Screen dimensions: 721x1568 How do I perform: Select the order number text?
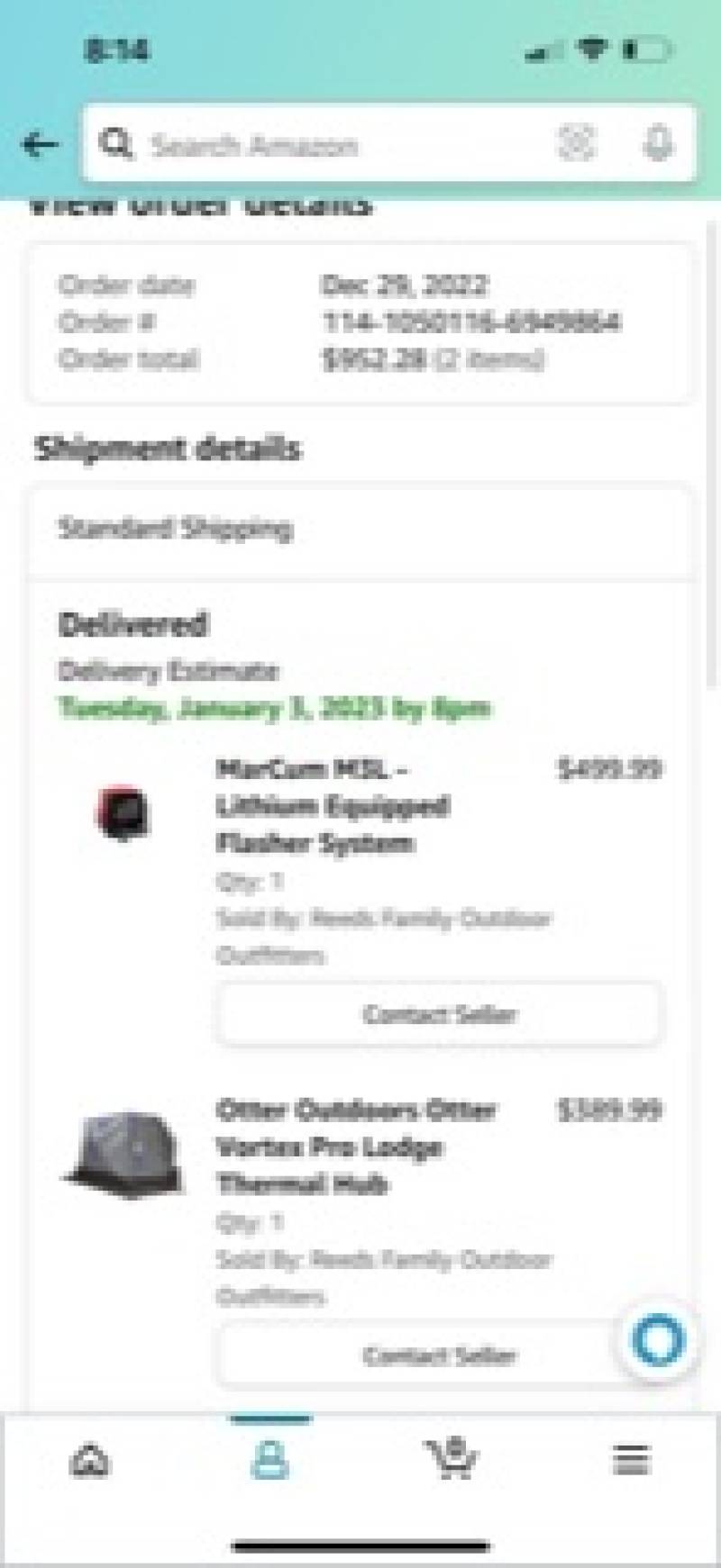tap(471, 322)
